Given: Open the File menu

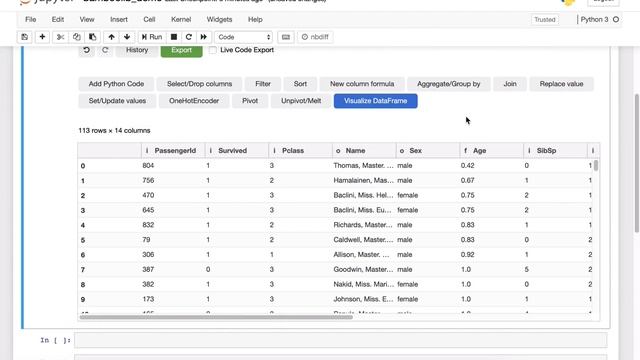Looking at the screenshot, I should tap(31, 20).
